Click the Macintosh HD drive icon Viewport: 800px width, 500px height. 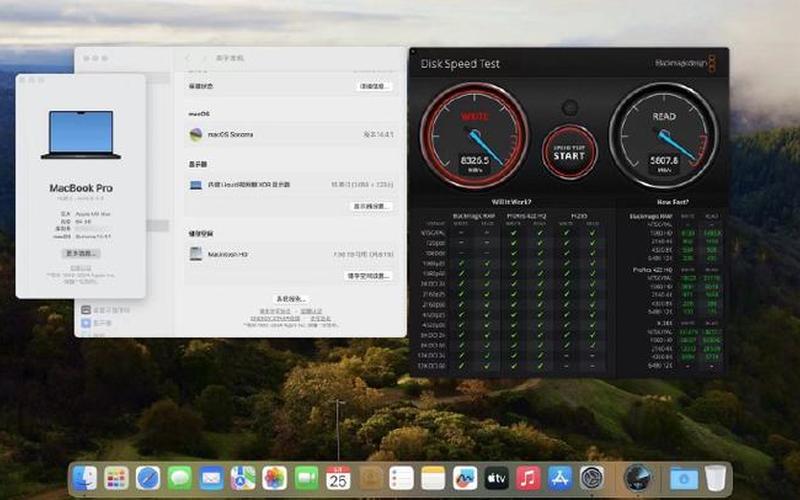click(x=196, y=254)
